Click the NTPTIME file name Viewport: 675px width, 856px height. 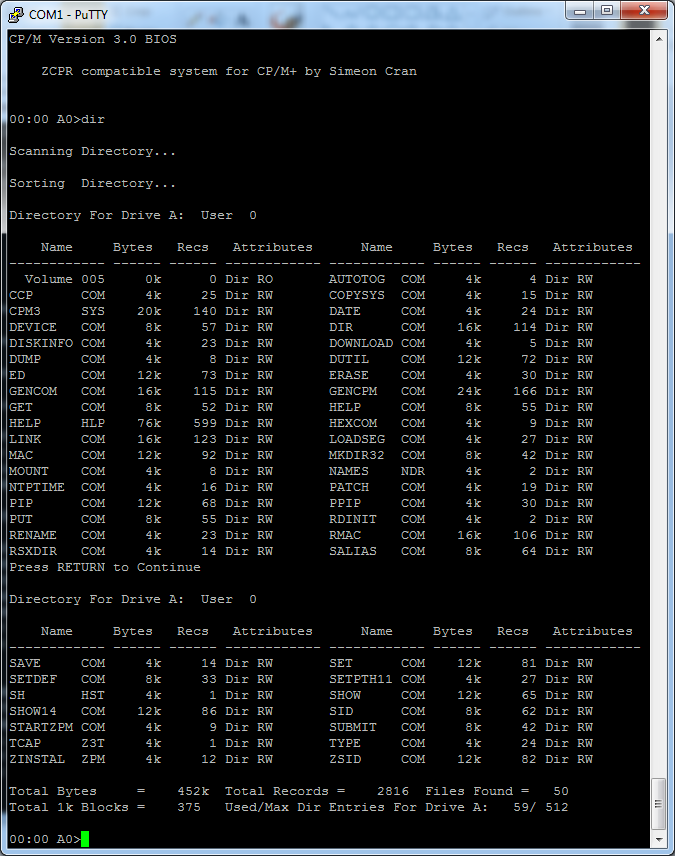tap(37, 487)
